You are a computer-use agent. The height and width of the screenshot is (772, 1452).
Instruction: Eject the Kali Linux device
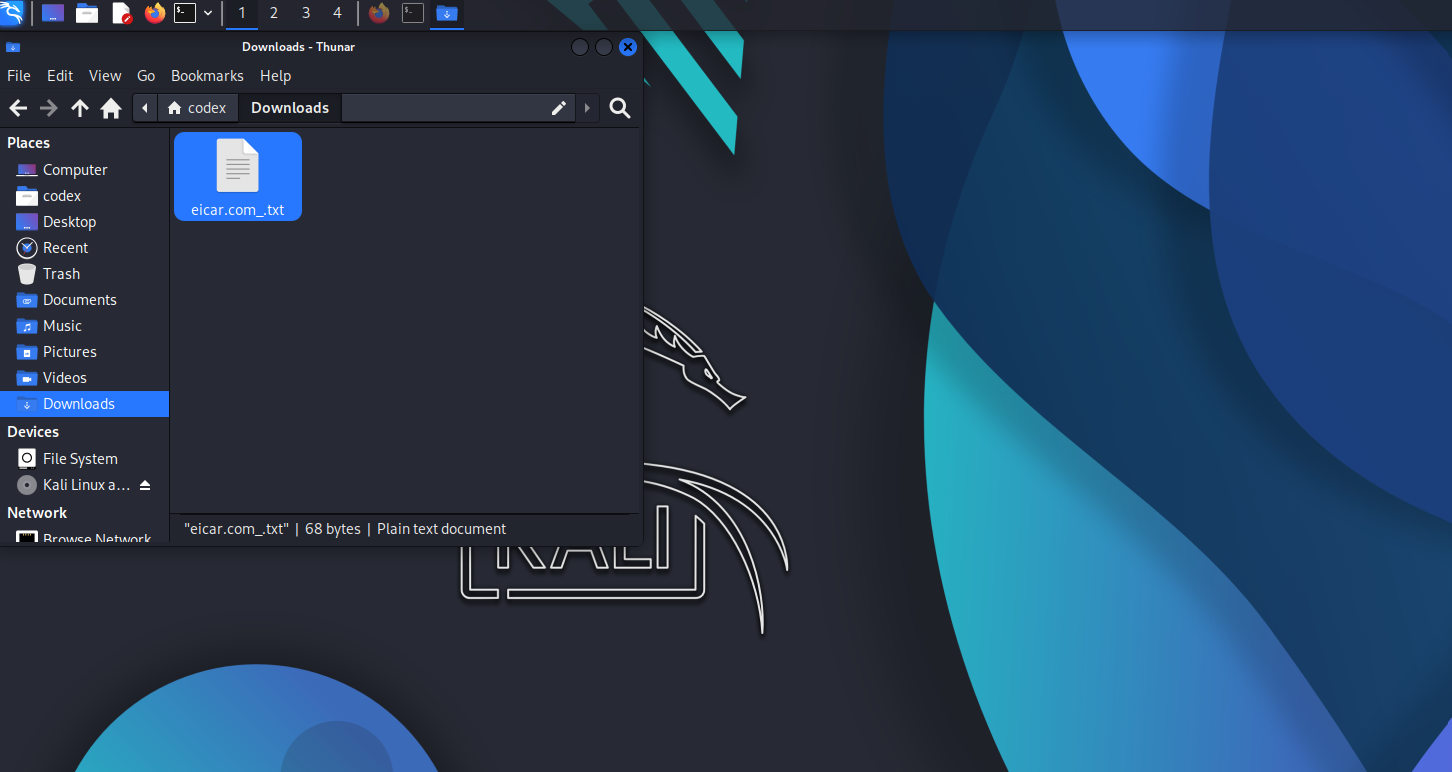coord(145,485)
